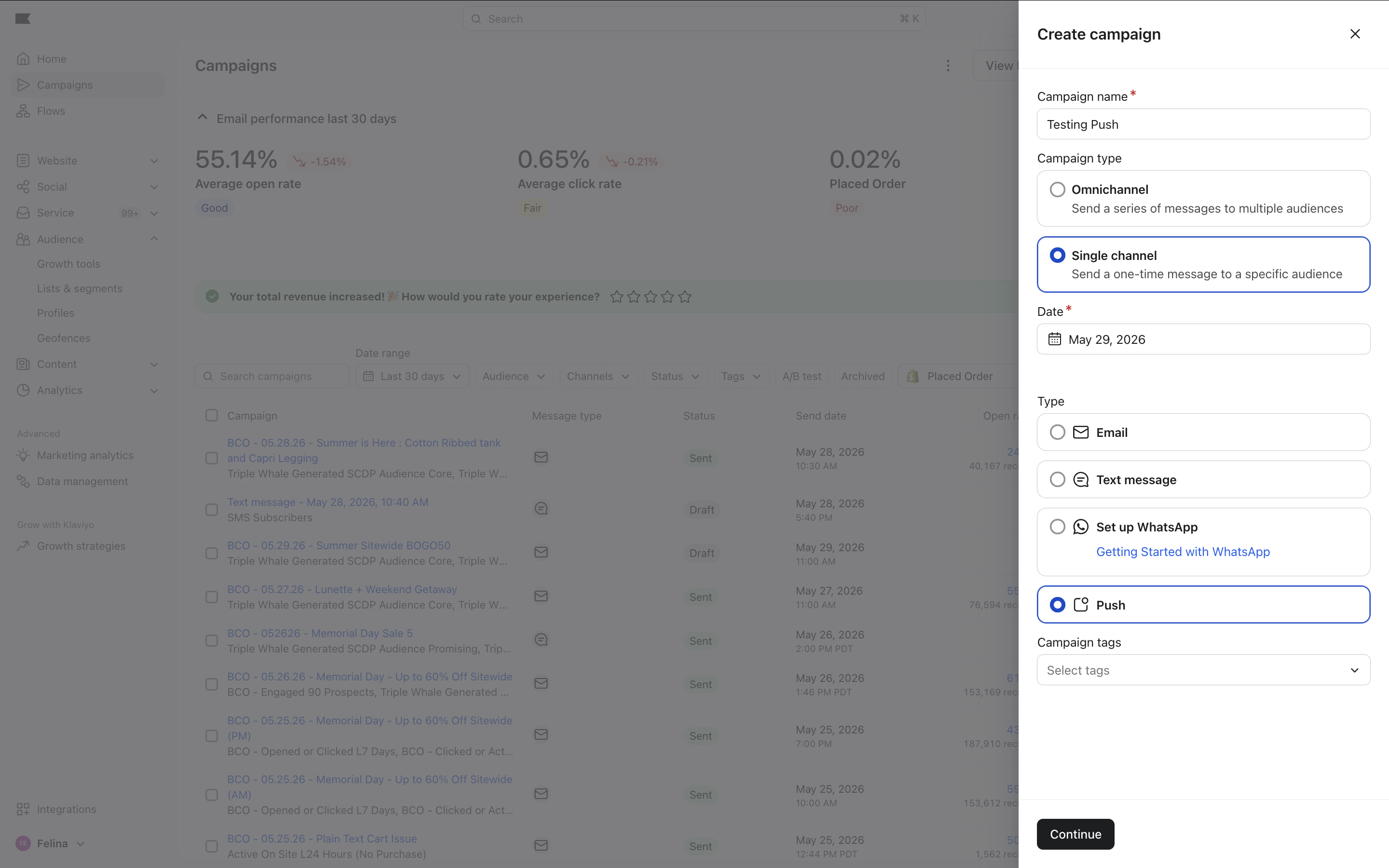The width and height of the screenshot is (1389, 868).
Task: Rate experience with the first star
Action: tap(616, 297)
